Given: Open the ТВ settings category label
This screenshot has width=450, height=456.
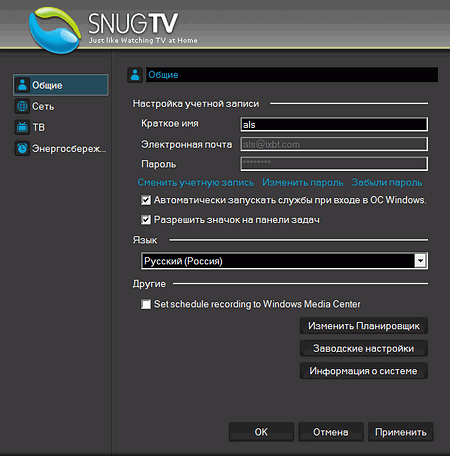Looking at the screenshot, I should tap(39, 127).
